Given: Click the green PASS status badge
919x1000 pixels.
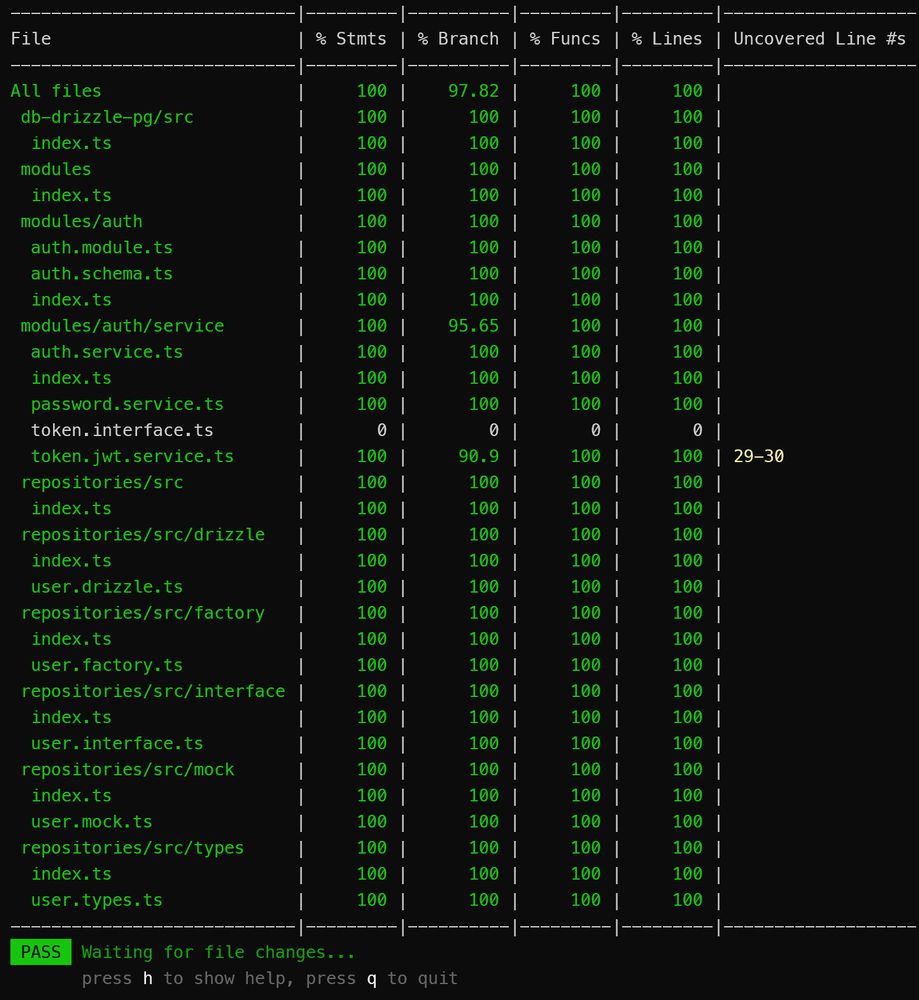Looking at the screenshot, I should tap(41, 952).
